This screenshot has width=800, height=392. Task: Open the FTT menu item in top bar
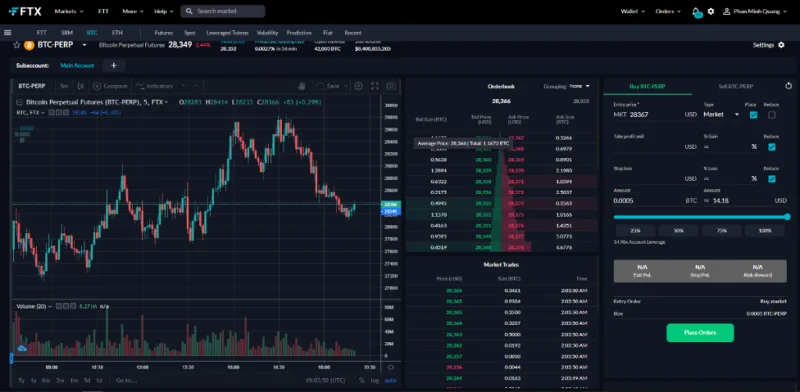point(103,11)
